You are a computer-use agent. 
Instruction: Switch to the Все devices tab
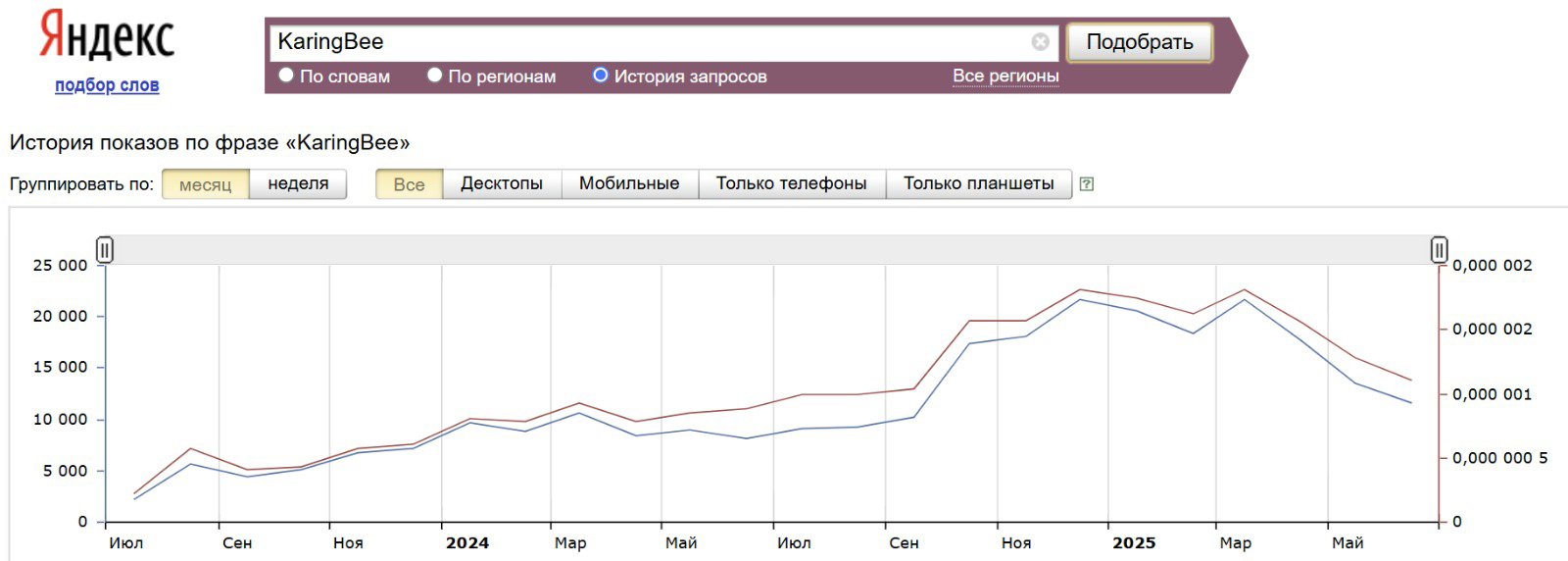(x=410, y=184)
